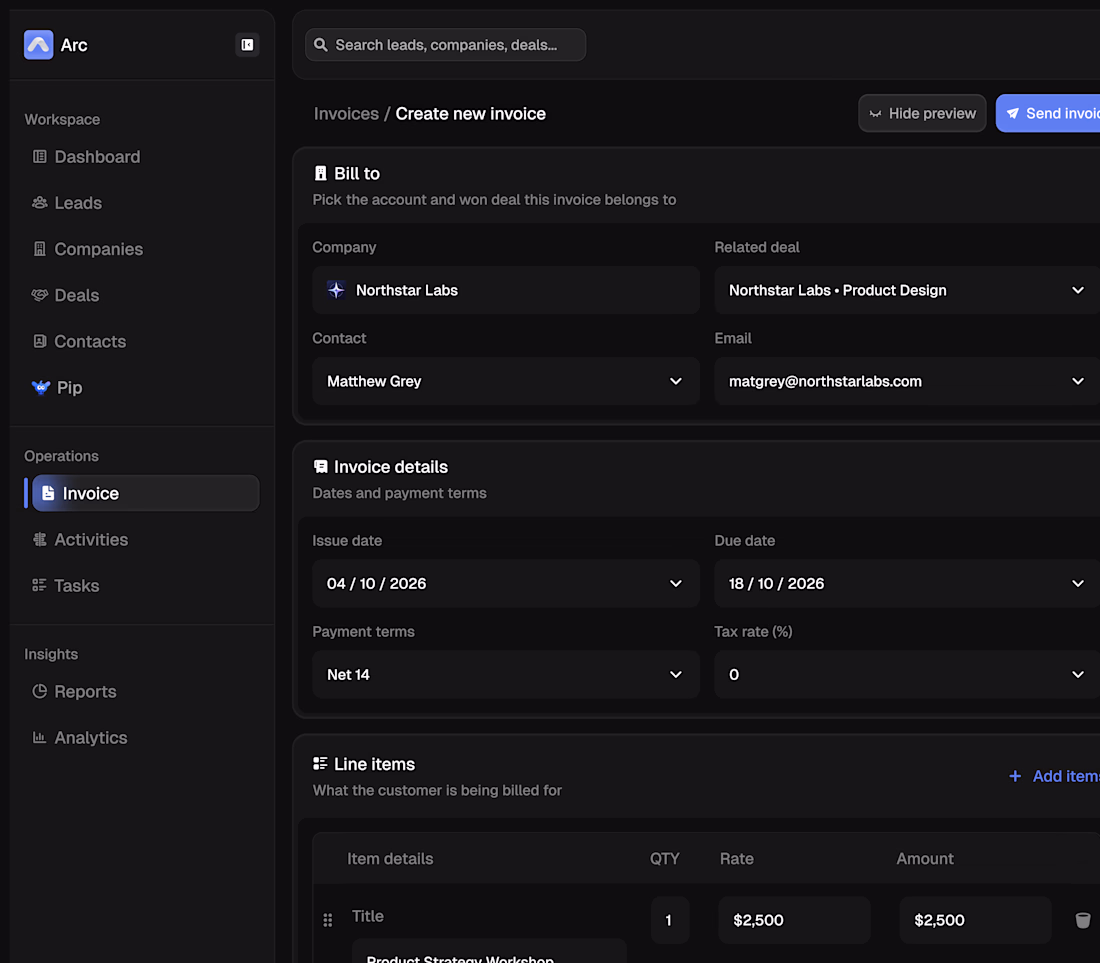
Task: Click the QTY field showing 1
Action: [669, 920]
